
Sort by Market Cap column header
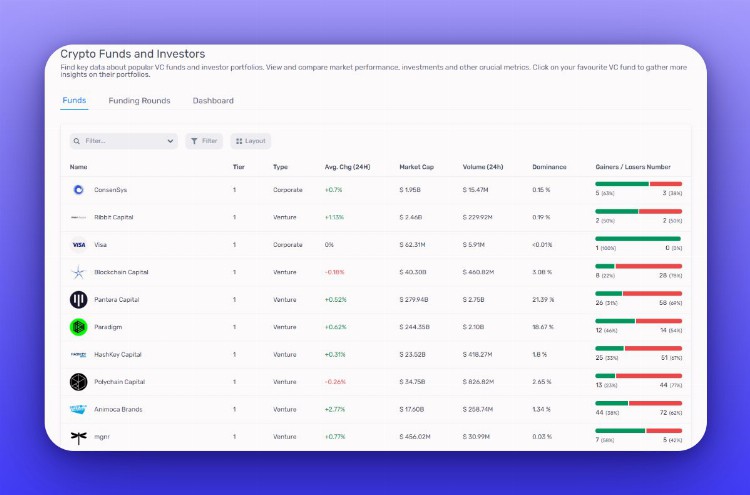point(416,167)
